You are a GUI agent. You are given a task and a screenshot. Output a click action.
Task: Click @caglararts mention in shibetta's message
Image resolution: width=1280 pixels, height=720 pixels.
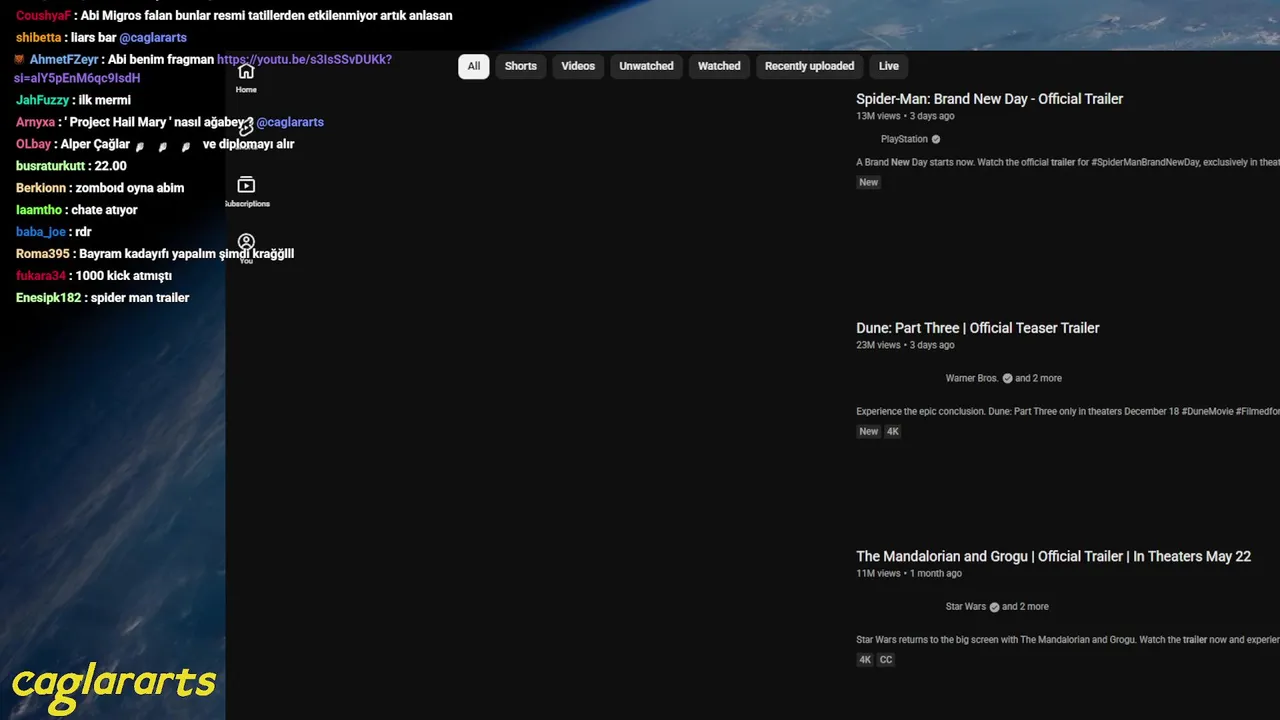coord(153,38)
